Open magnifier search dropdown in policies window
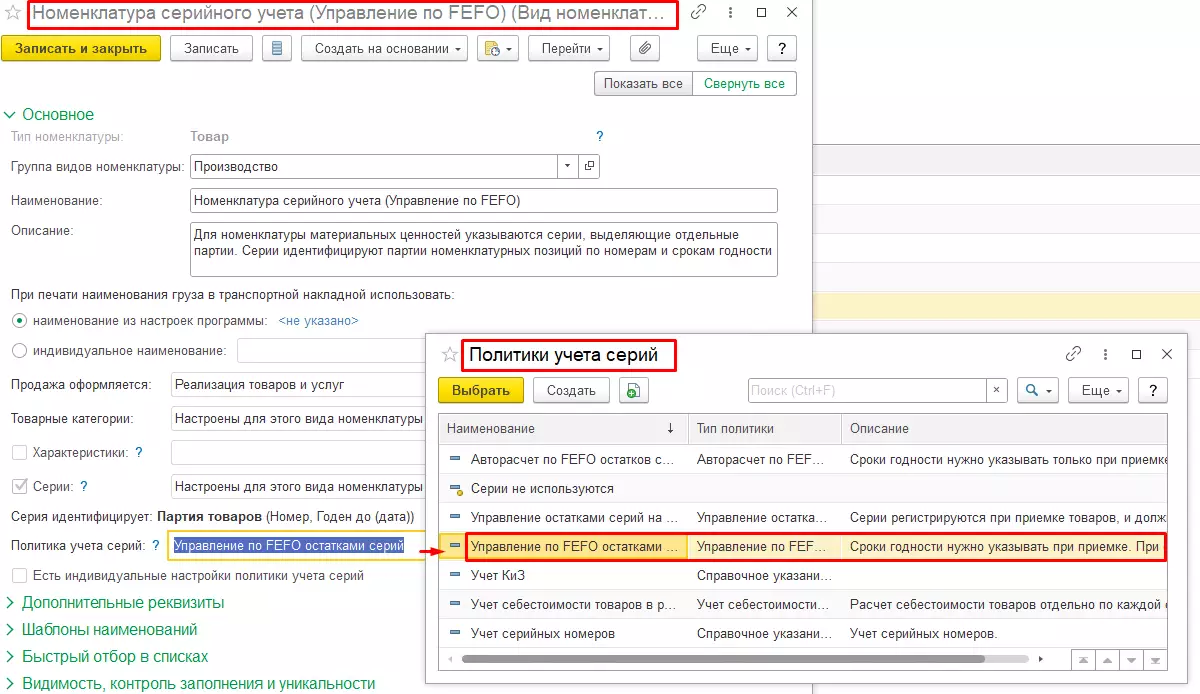The width and height of the screenshot is (1200, 694). (1038, 390)
